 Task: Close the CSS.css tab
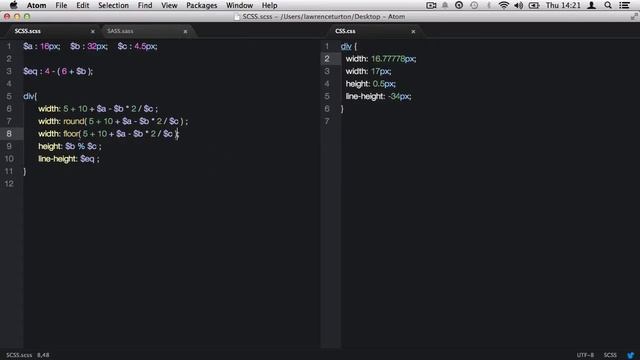pos(413,31)
